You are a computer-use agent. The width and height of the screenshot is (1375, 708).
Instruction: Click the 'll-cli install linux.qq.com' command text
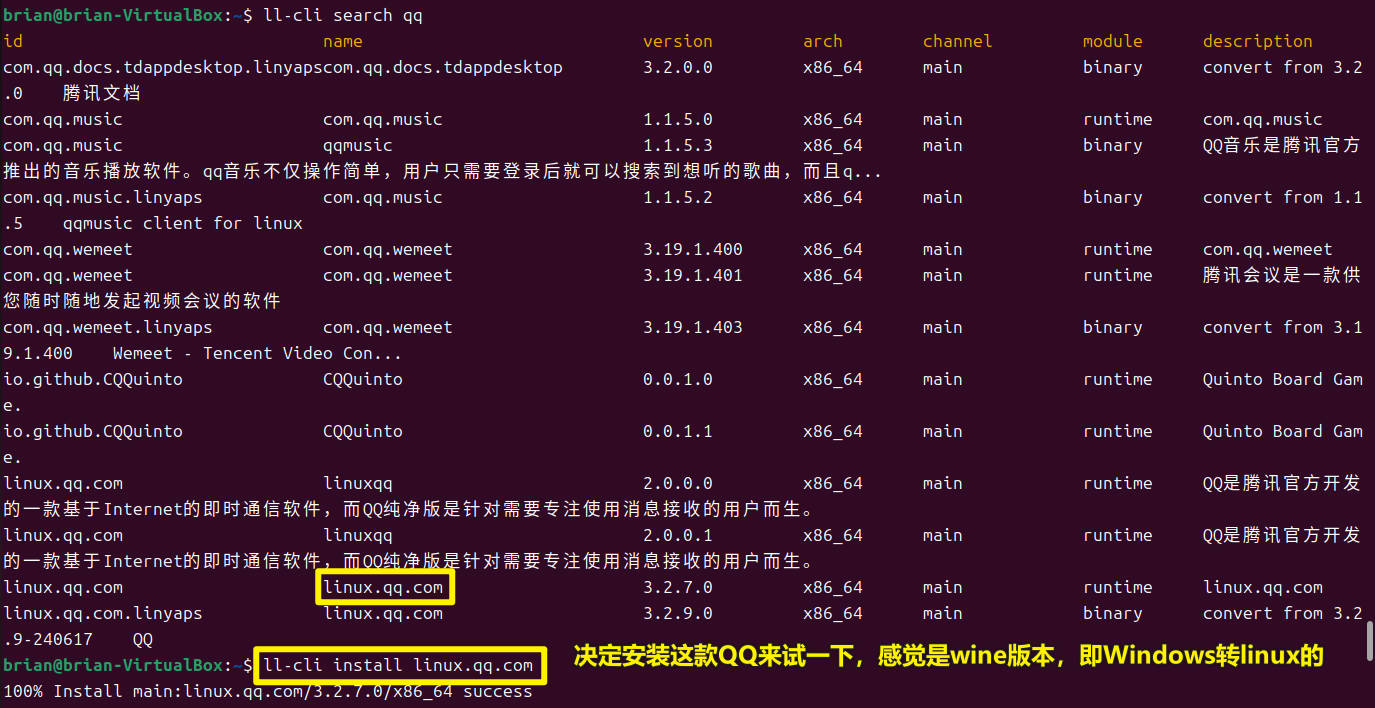point(398,666)
